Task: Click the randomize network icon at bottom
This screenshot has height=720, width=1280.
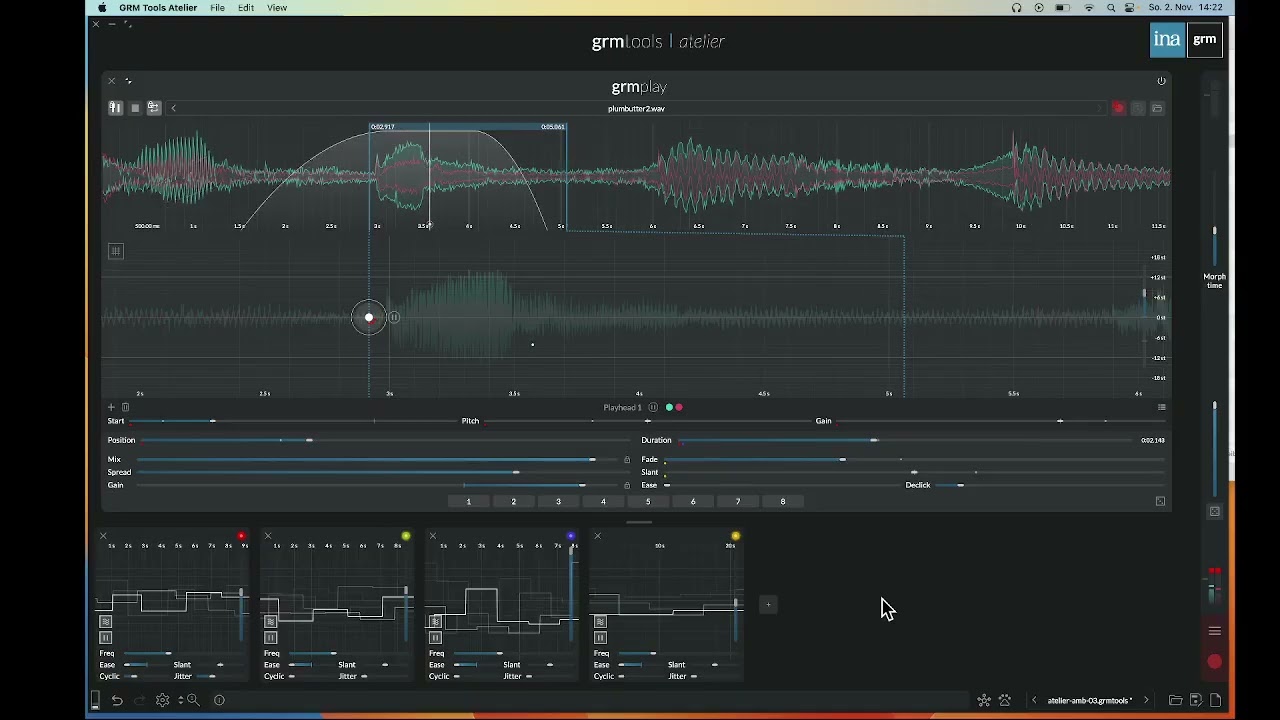Action: tap(984, 700)
